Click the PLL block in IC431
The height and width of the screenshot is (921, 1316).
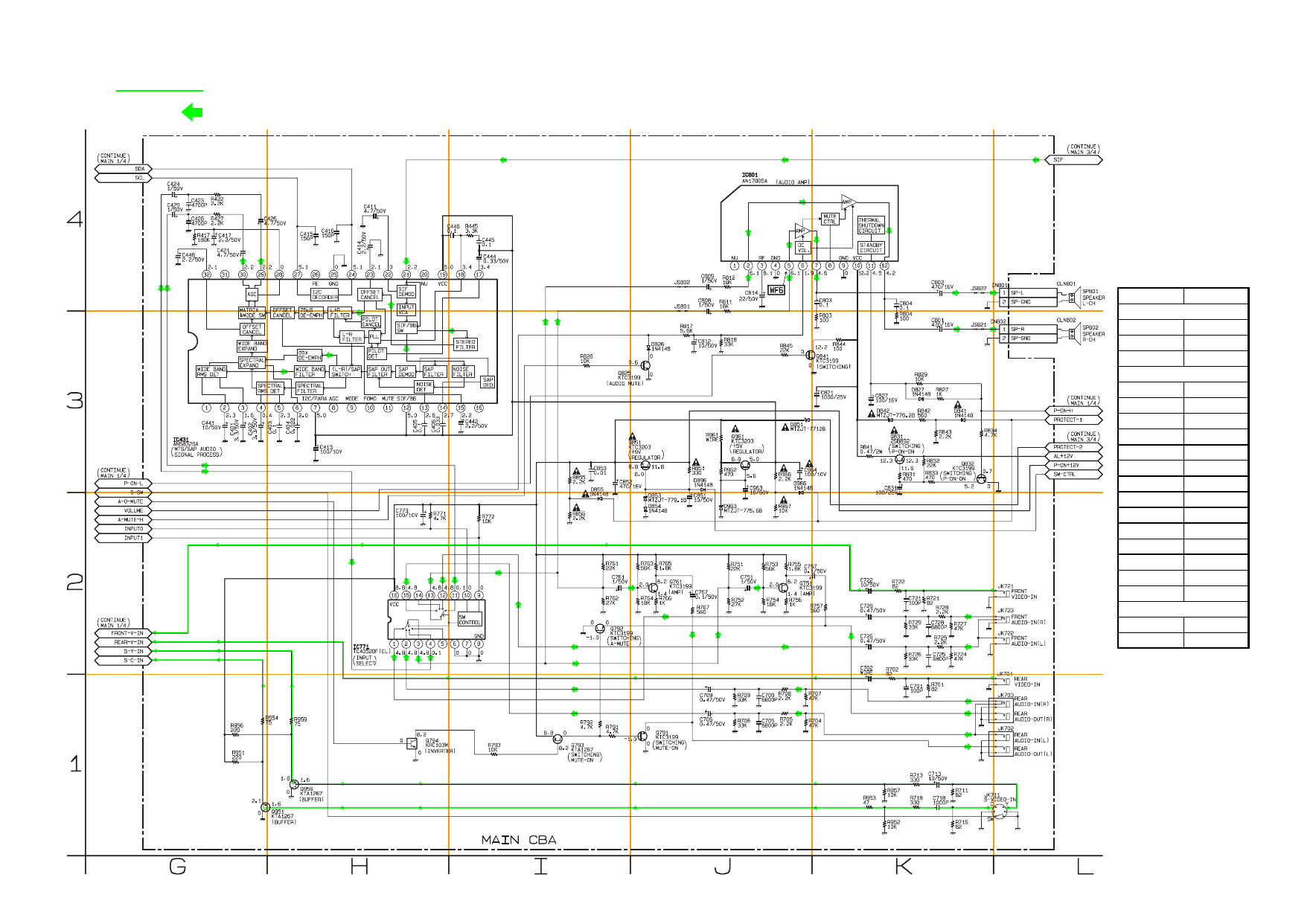tap(374, 336)
